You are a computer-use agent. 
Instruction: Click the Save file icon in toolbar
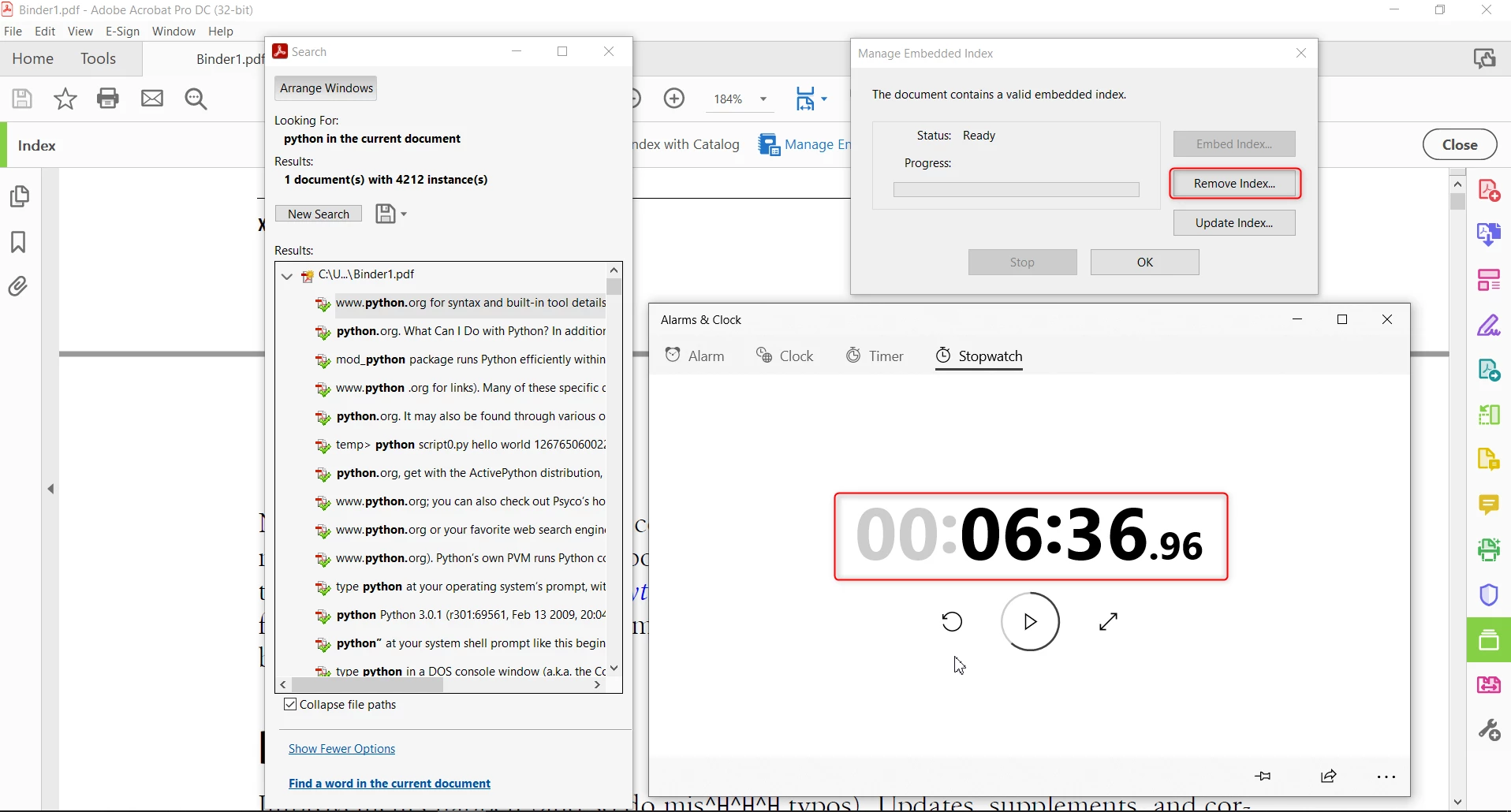22,99
